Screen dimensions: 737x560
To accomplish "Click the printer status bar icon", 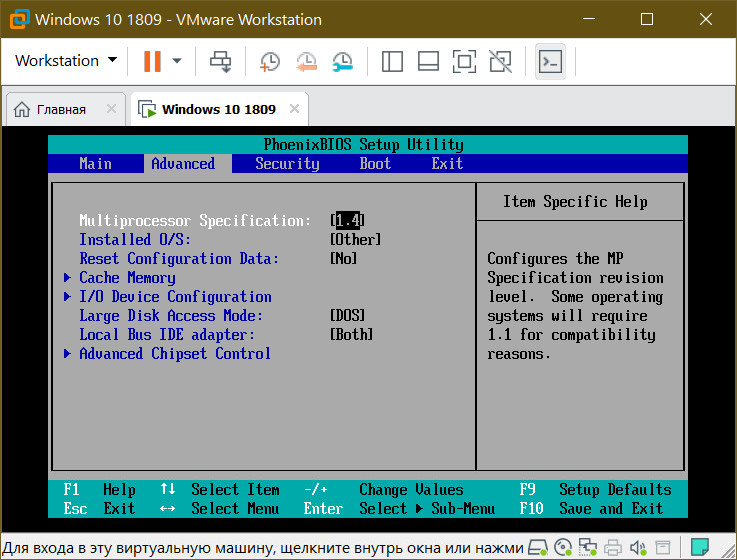I will click(x=612, y=547).
